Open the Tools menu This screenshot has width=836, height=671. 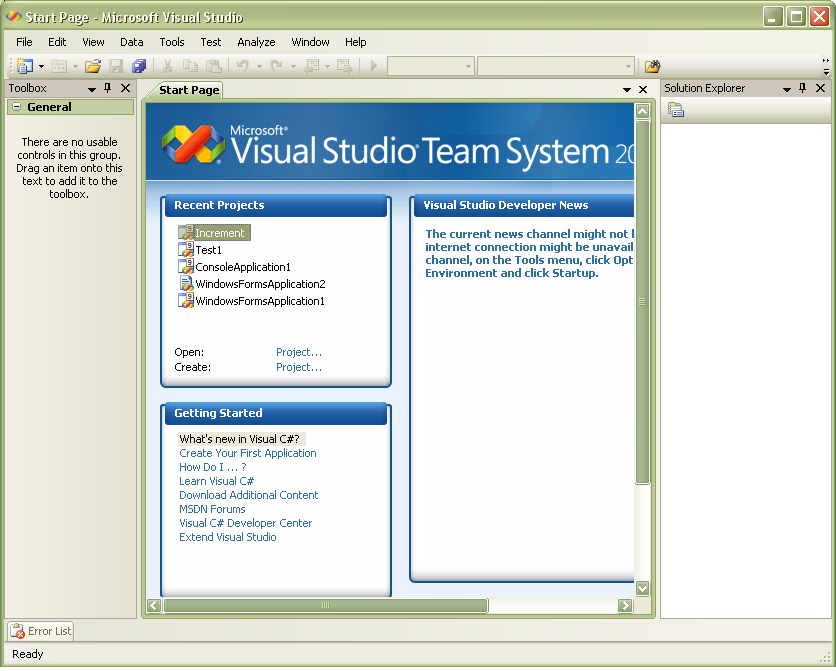tap(172, 42)
